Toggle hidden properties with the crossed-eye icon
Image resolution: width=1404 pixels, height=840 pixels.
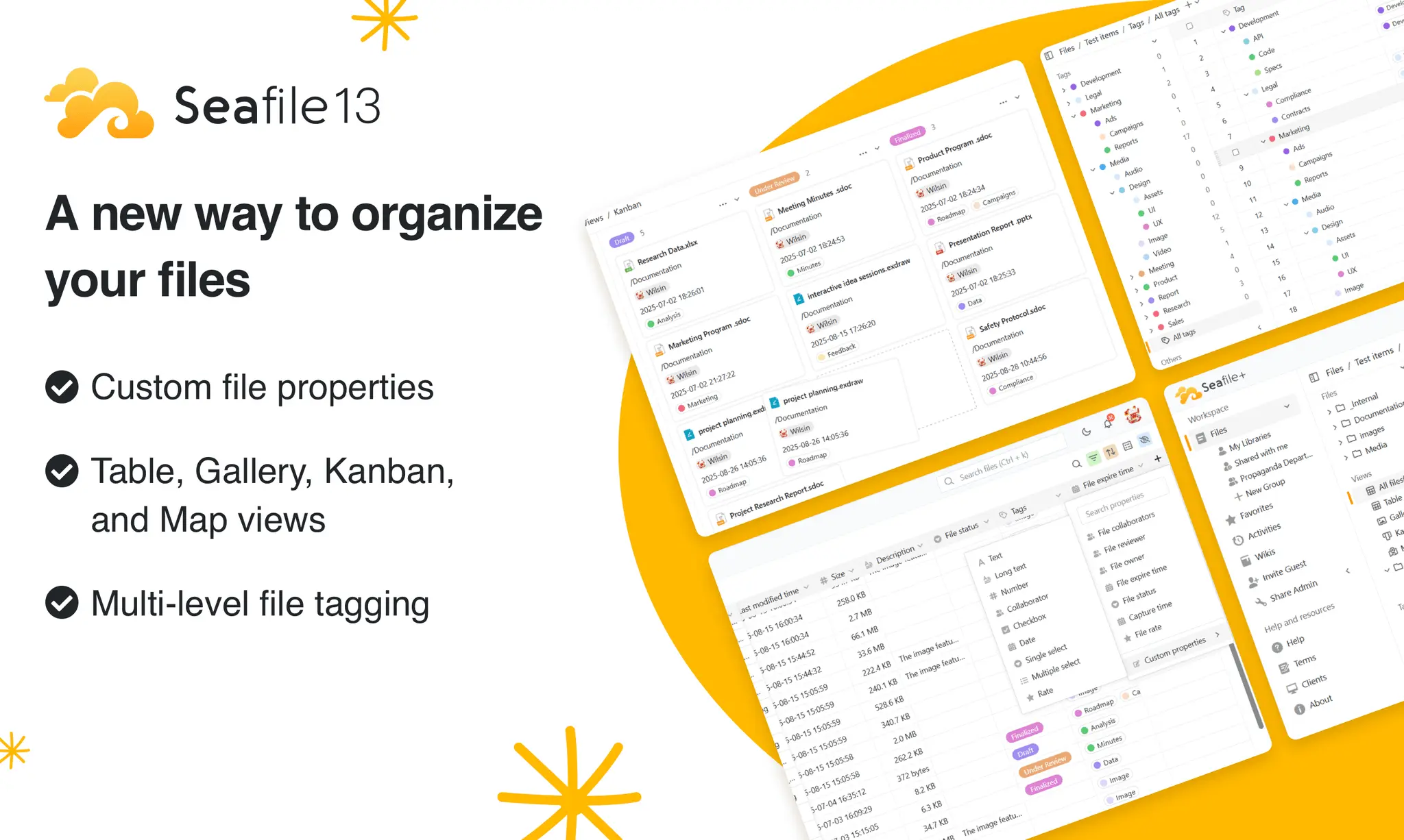click(1144, 440)
